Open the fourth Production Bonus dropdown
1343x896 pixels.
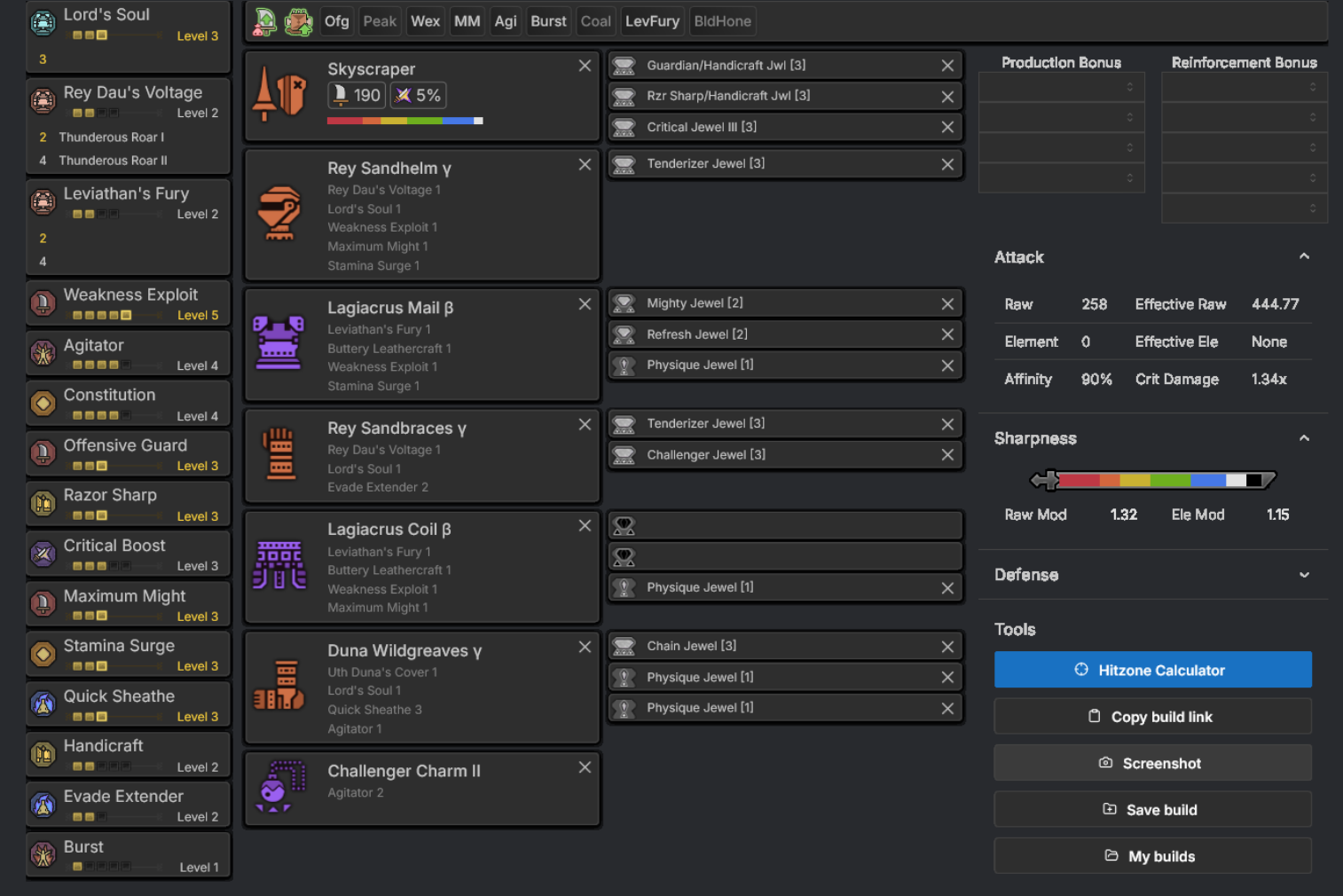tap(1061, 177)
